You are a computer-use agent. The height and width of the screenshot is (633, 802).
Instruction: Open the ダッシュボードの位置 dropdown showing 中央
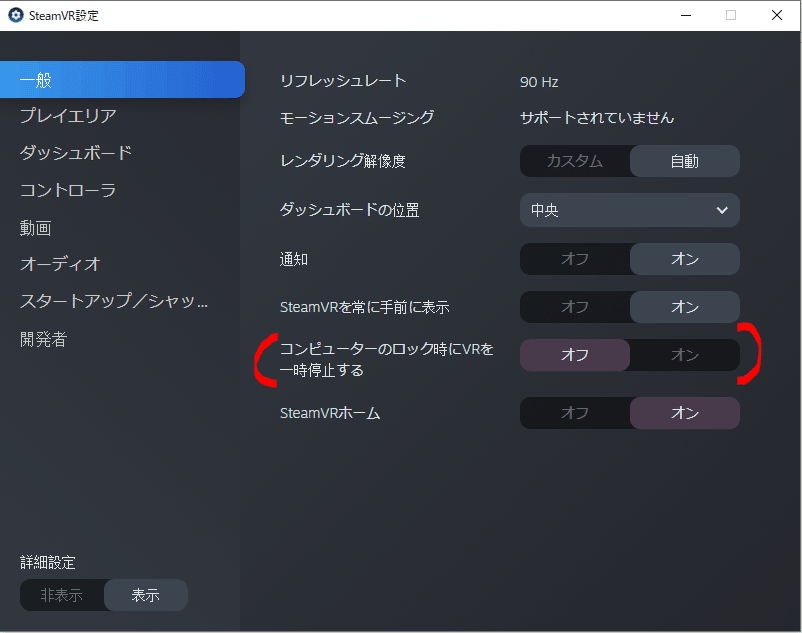[x=630, y=210]
